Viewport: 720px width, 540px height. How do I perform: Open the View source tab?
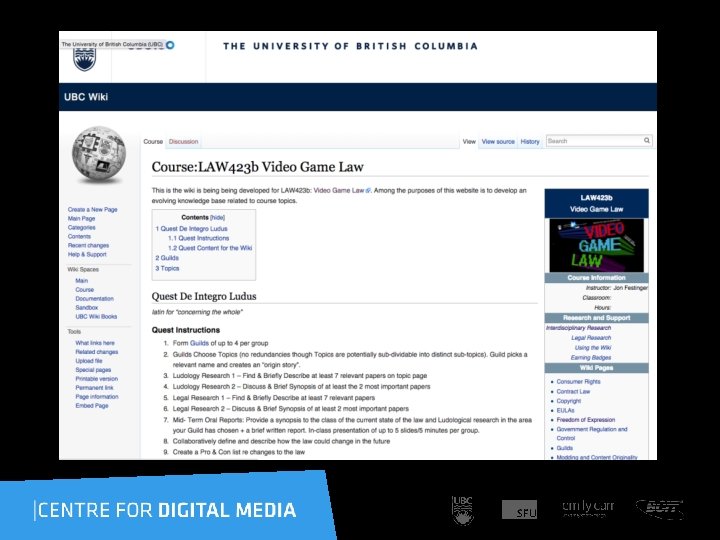(498, 141)
